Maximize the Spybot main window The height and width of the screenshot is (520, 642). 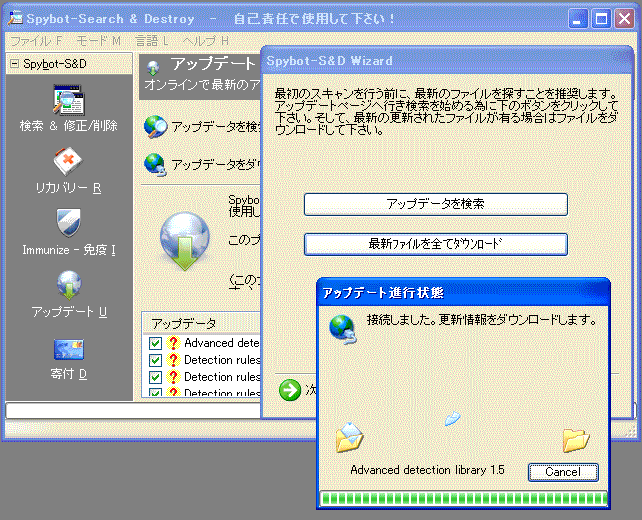coord(601,18)
